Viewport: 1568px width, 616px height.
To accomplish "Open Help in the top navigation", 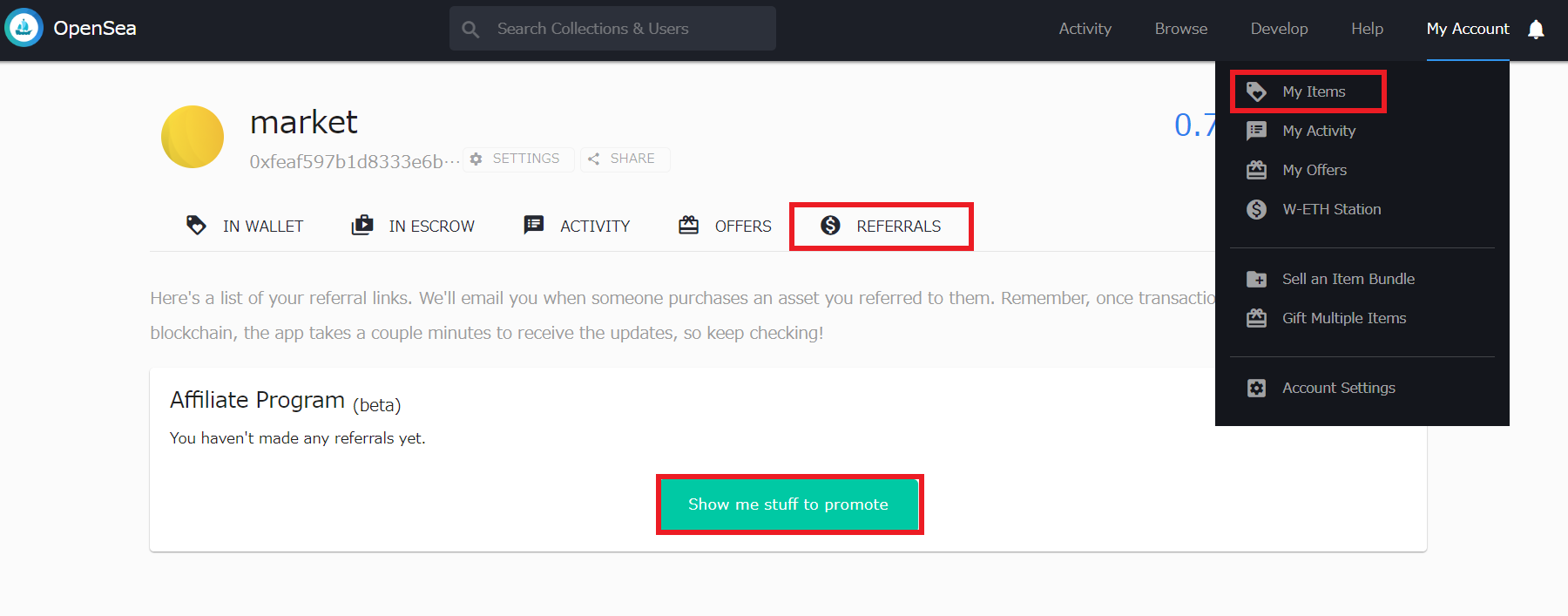I will click(x=1367, y=29).
